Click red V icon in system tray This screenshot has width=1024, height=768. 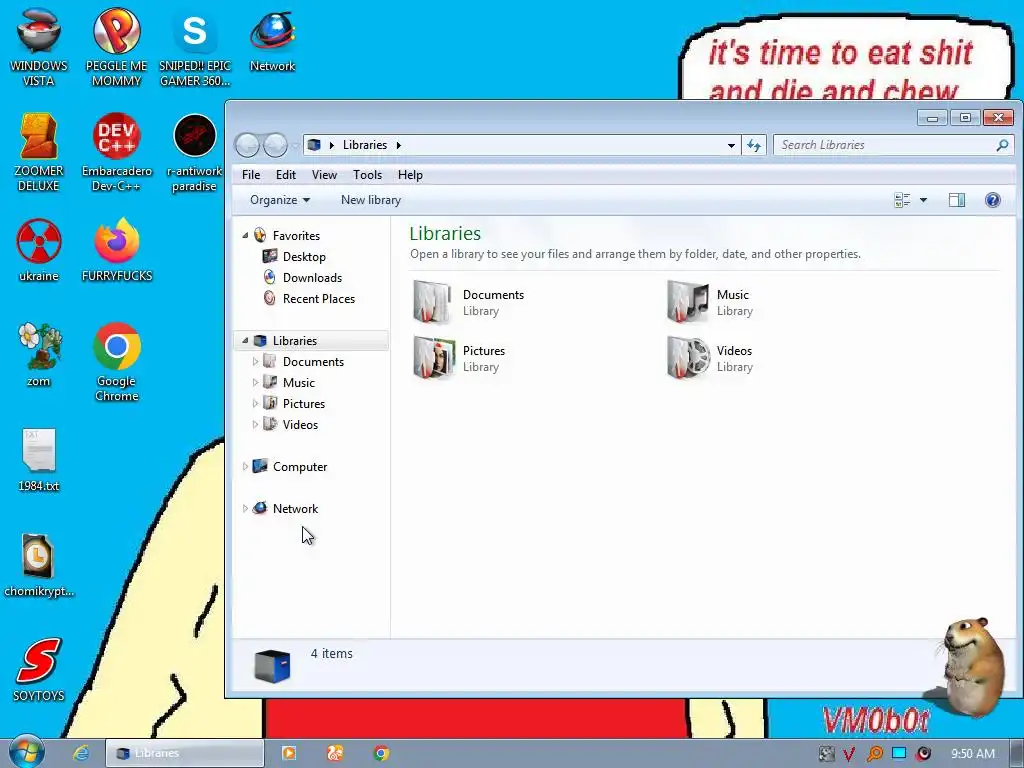point(849,754)
